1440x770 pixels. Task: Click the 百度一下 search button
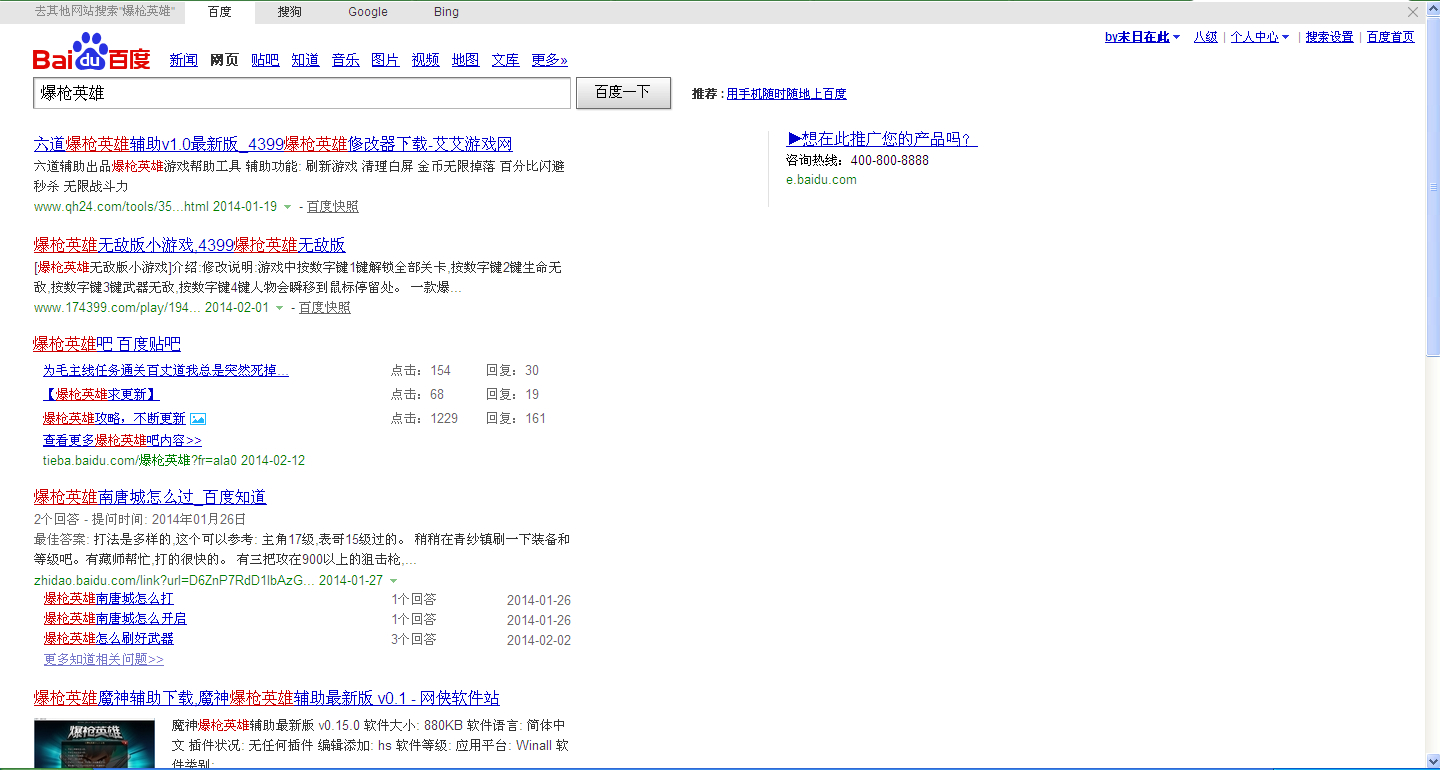pyautogui.click(x=623, y=93)
